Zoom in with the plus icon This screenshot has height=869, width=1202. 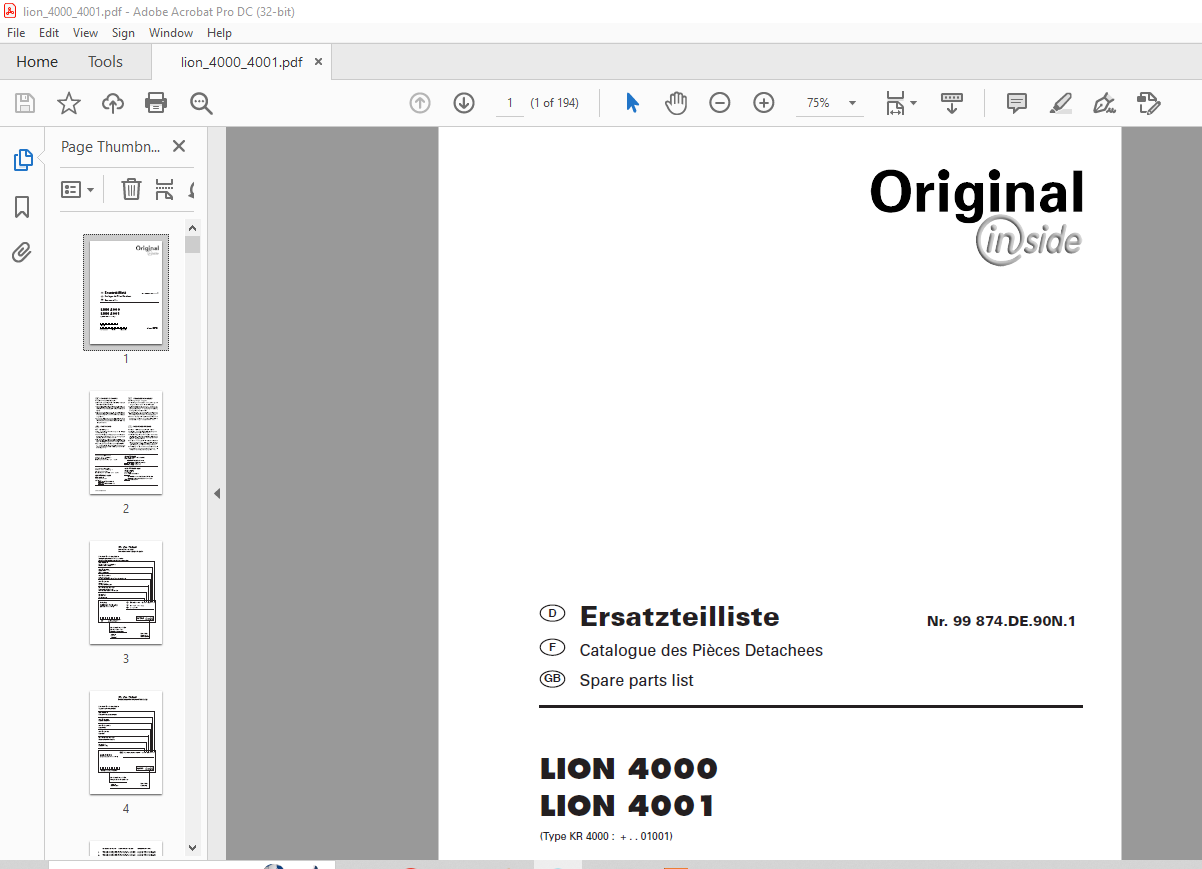pos(764,103)
